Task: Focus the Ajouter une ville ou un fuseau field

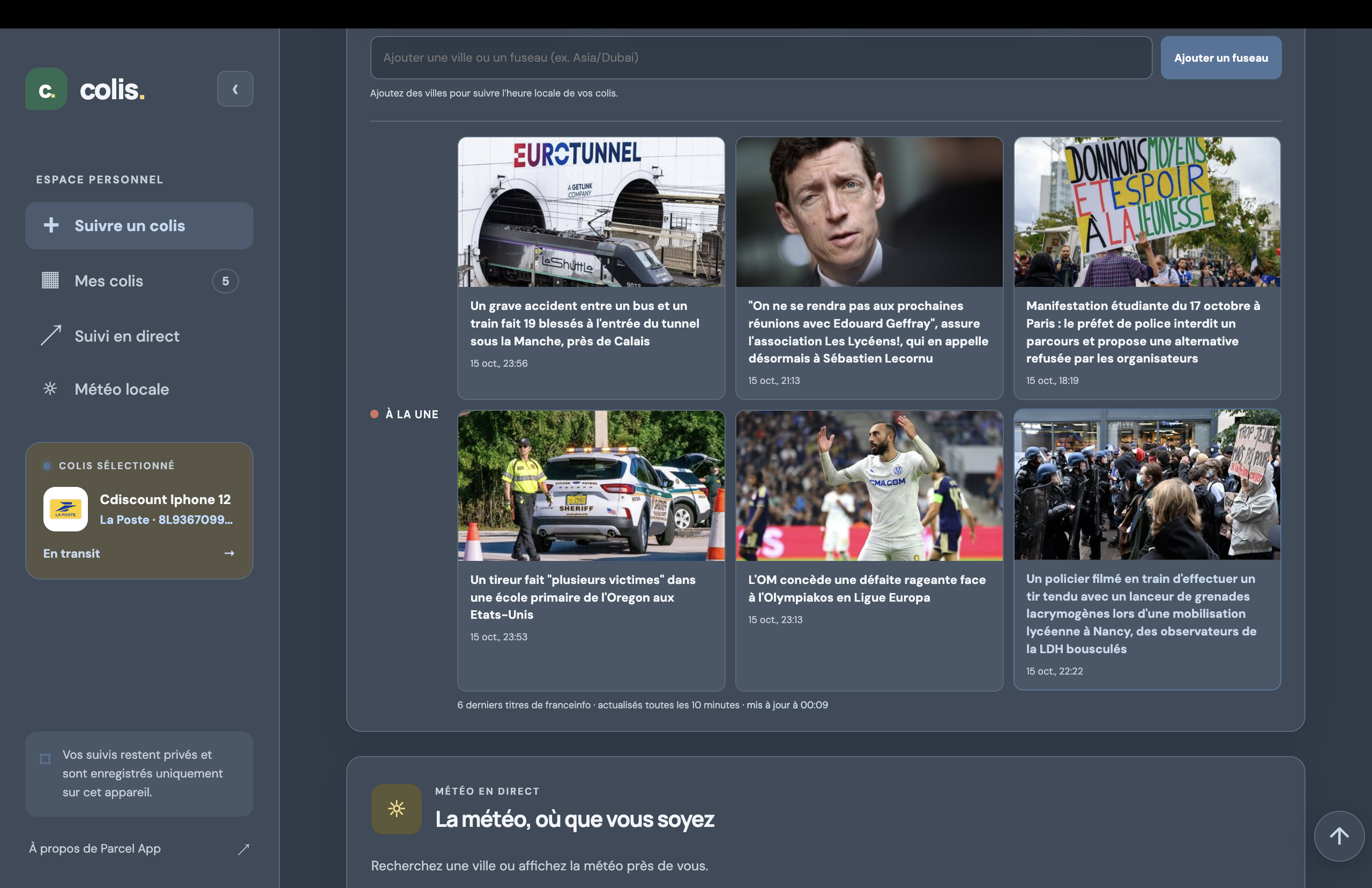Action: 760,58
